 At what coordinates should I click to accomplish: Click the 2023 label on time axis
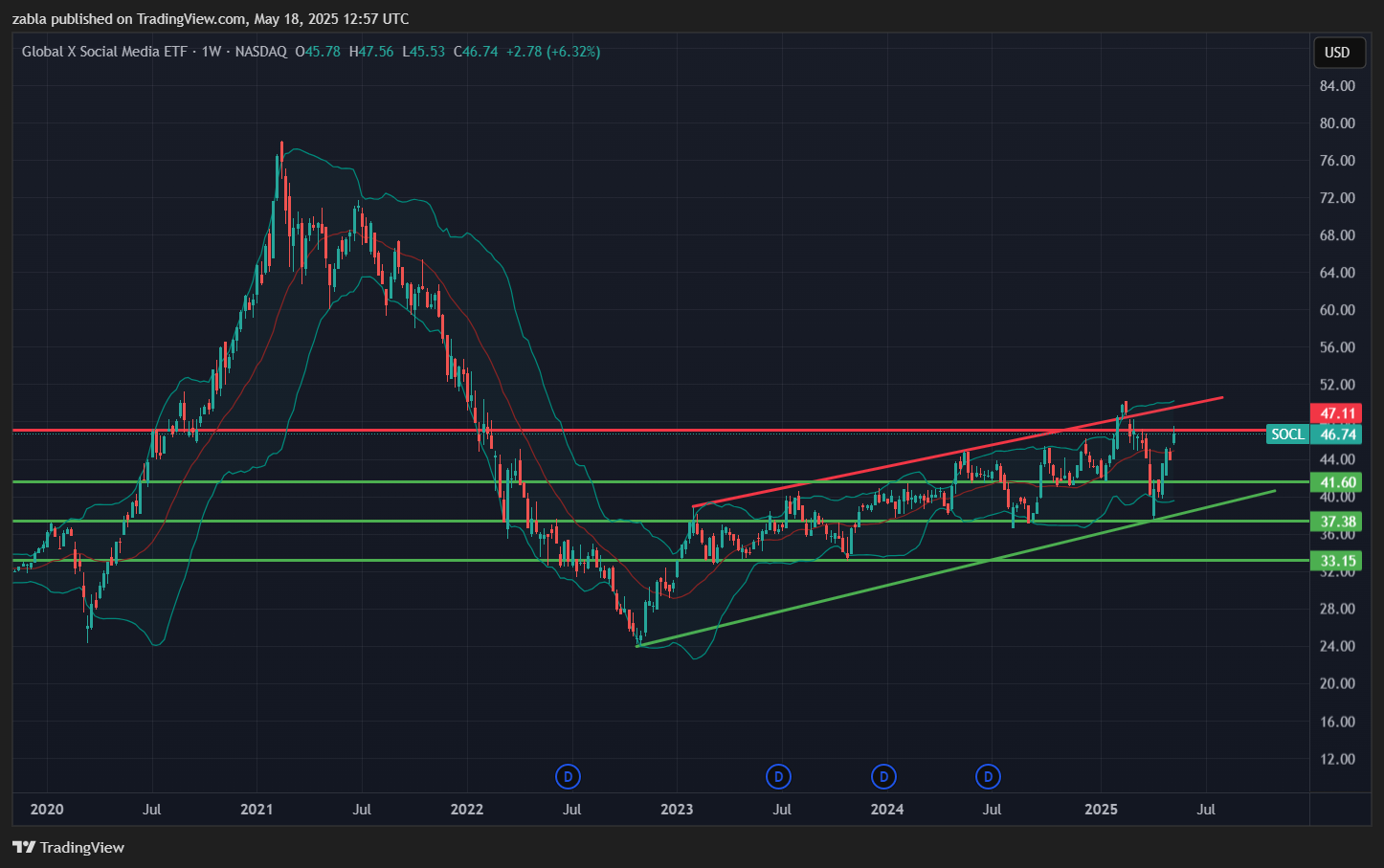click(x=677, y=810)
